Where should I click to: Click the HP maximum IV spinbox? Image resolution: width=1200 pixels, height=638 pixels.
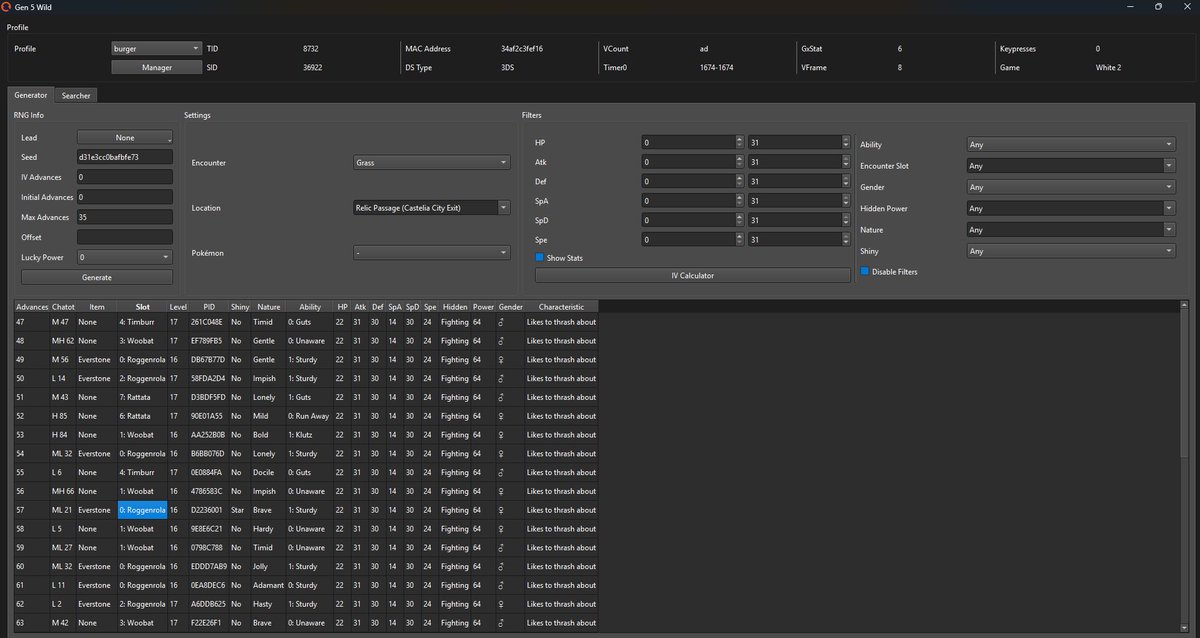click(799, 143)
